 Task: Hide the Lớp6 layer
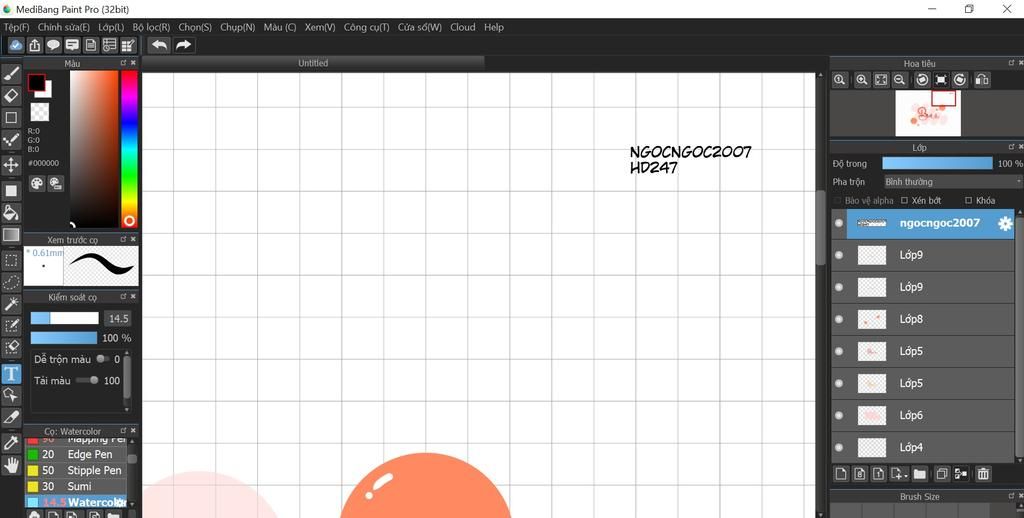(839, 415)
